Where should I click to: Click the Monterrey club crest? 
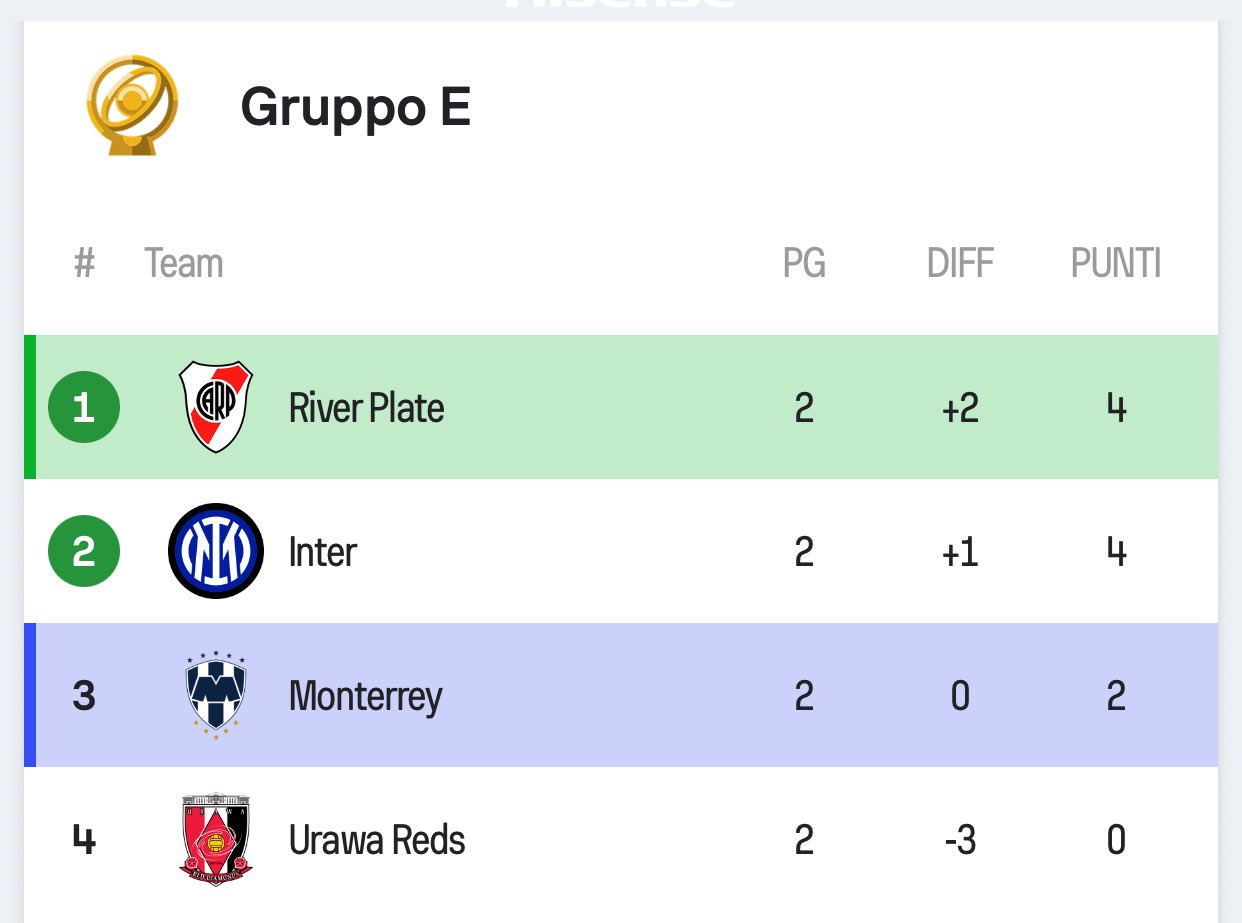pyautogui.click(x=216, y=695)
